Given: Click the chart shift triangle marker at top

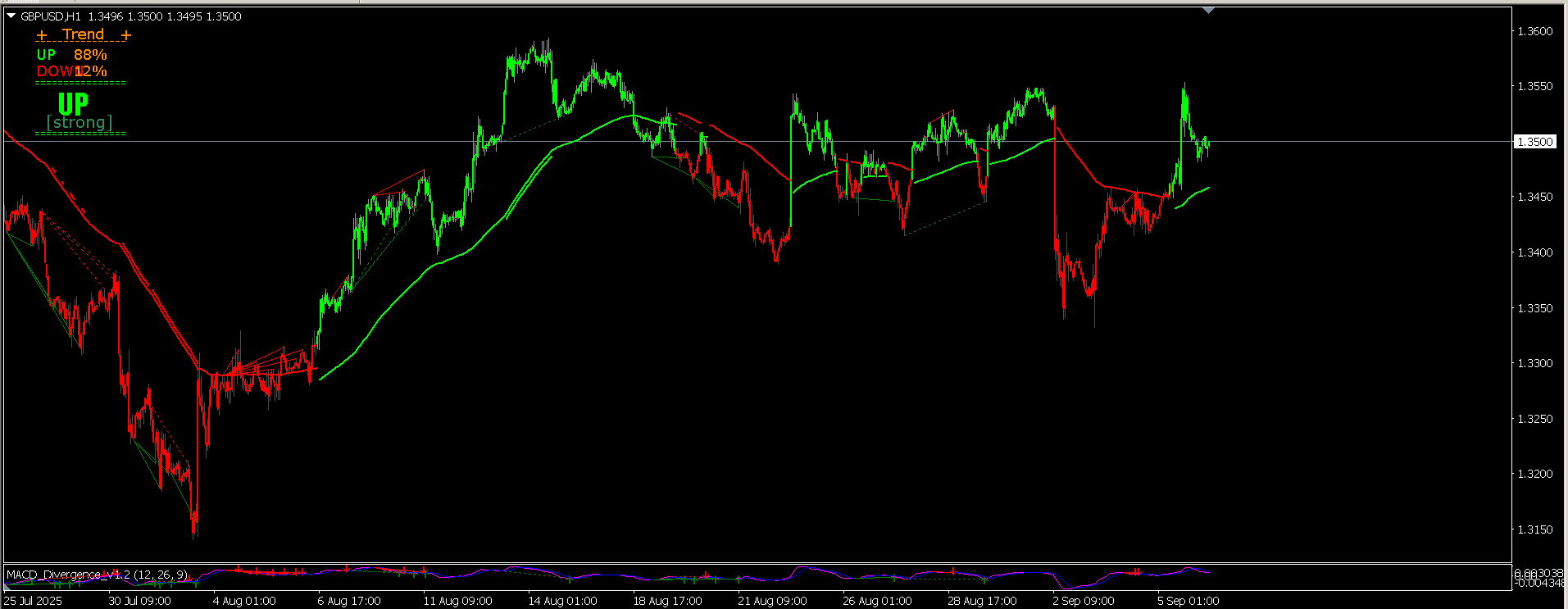Looking at the screenshot, I should pos(1208,11).
